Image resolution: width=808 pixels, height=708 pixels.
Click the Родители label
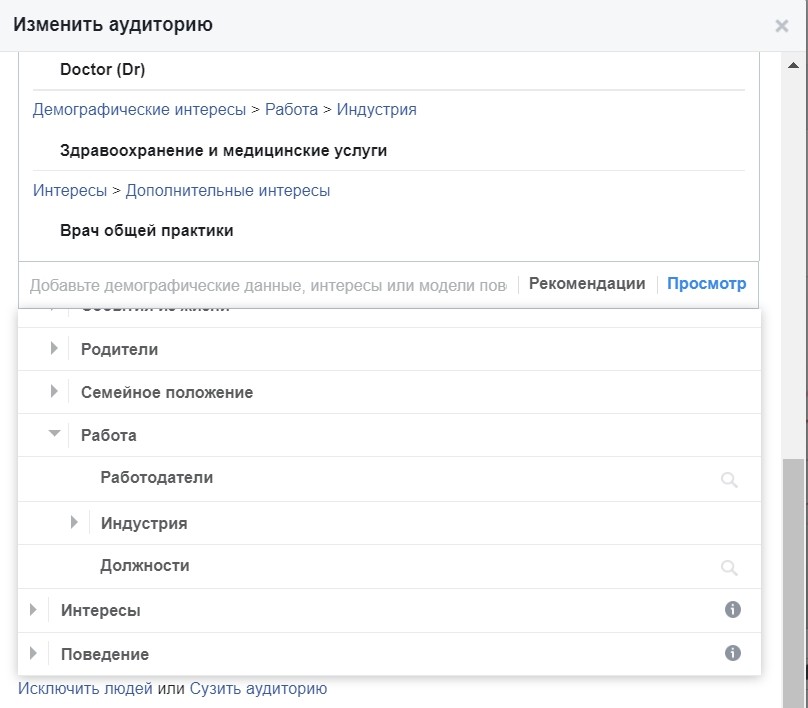click(x=120, y=349)
